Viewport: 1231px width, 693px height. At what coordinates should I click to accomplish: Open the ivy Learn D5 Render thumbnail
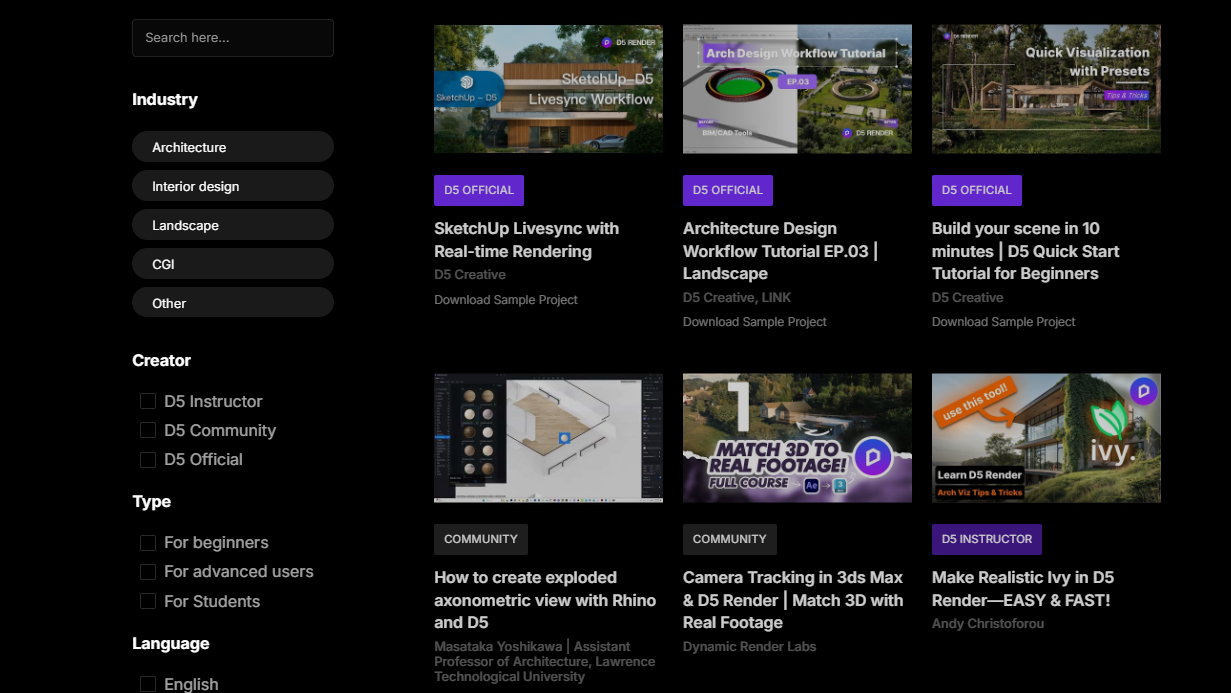click(1046, 438)
